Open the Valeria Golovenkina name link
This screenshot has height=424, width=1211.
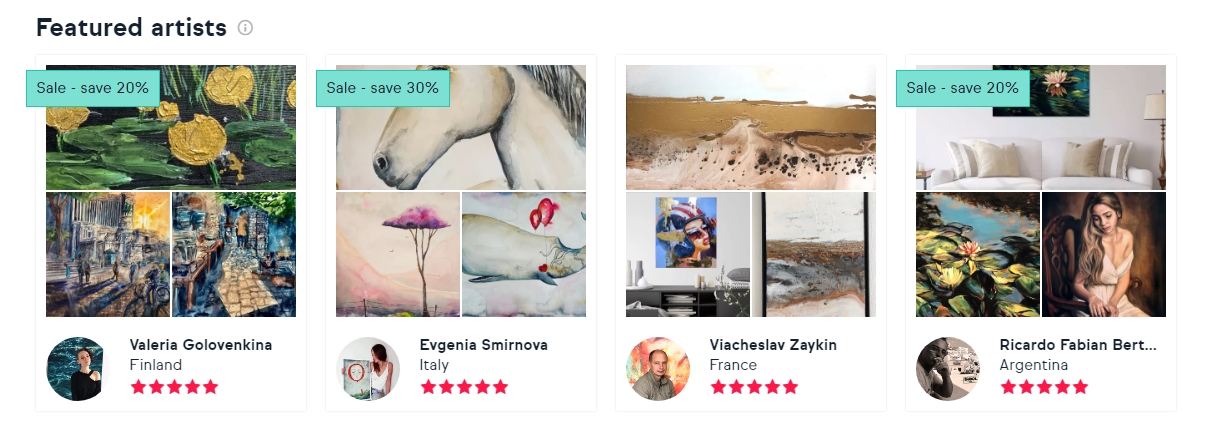pos(201,345)
